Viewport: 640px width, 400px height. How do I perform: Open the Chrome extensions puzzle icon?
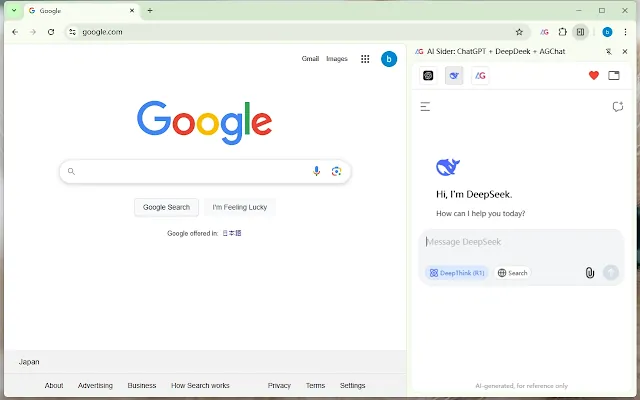coord(562,32)
